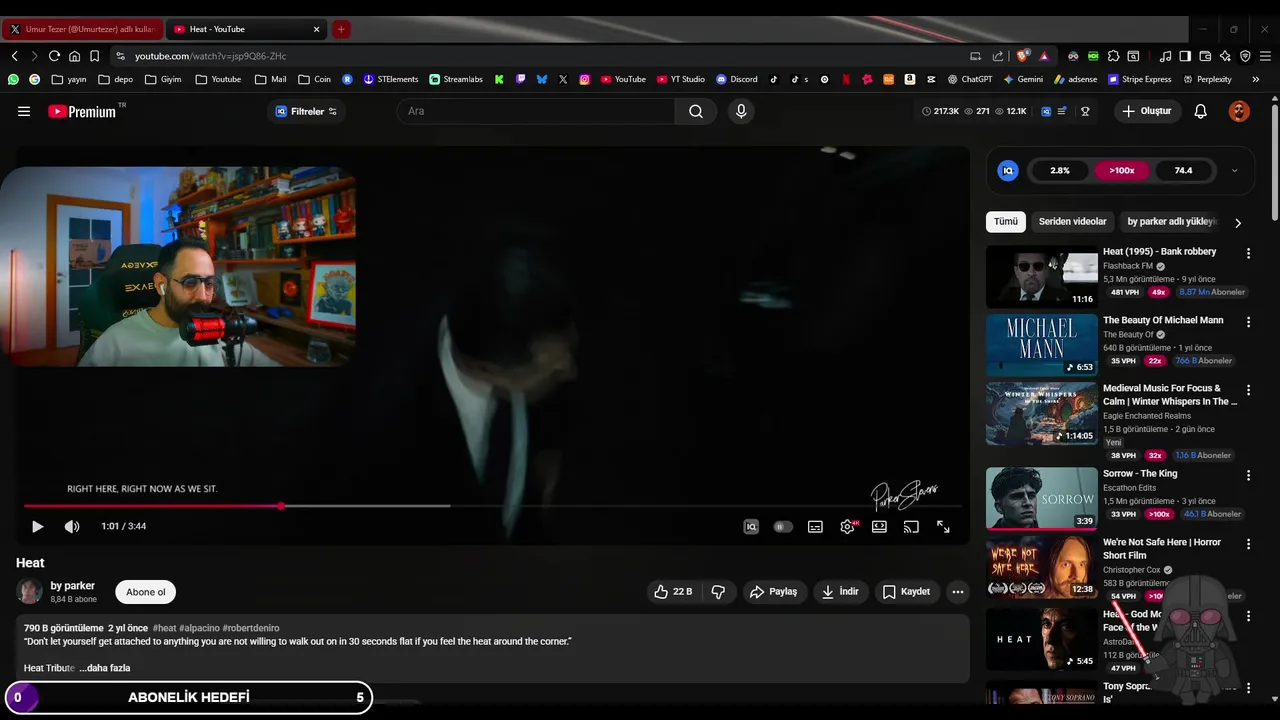The height and width of the screenshot is (720, 1280).
Task: Enter fullscreen mode
Action: click(x=943, y=526)
